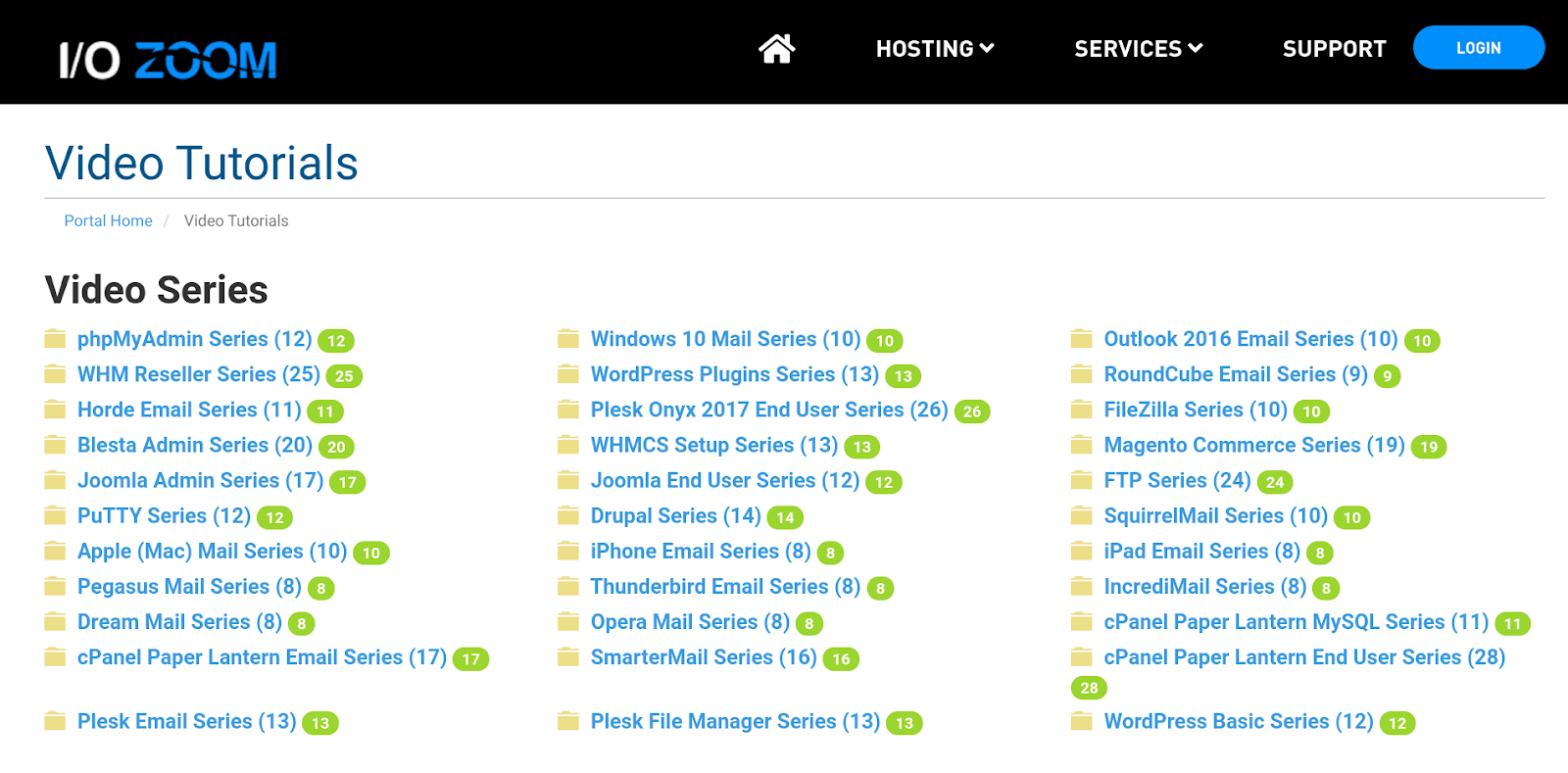Click folder icon beside WordPress Basic Series

1082,721
